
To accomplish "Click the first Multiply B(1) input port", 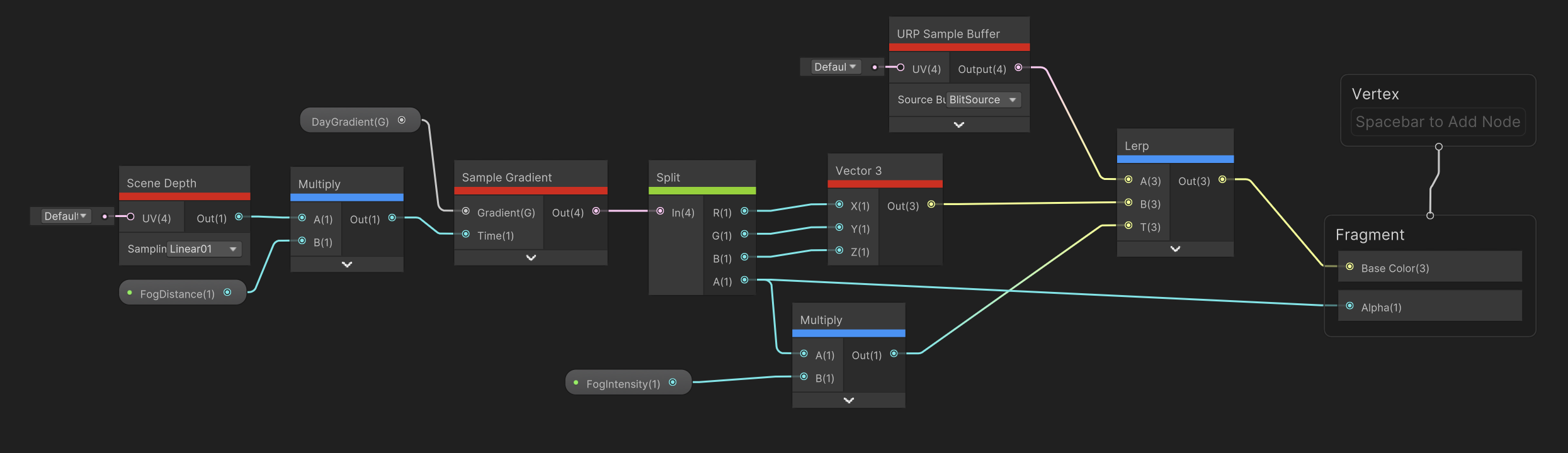I will click(x=302, y=241).
